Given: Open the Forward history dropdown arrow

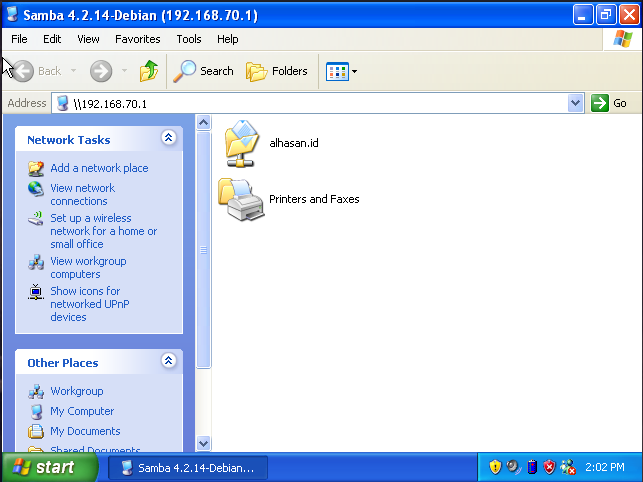Looking at the screenshot, I should 124,71.
